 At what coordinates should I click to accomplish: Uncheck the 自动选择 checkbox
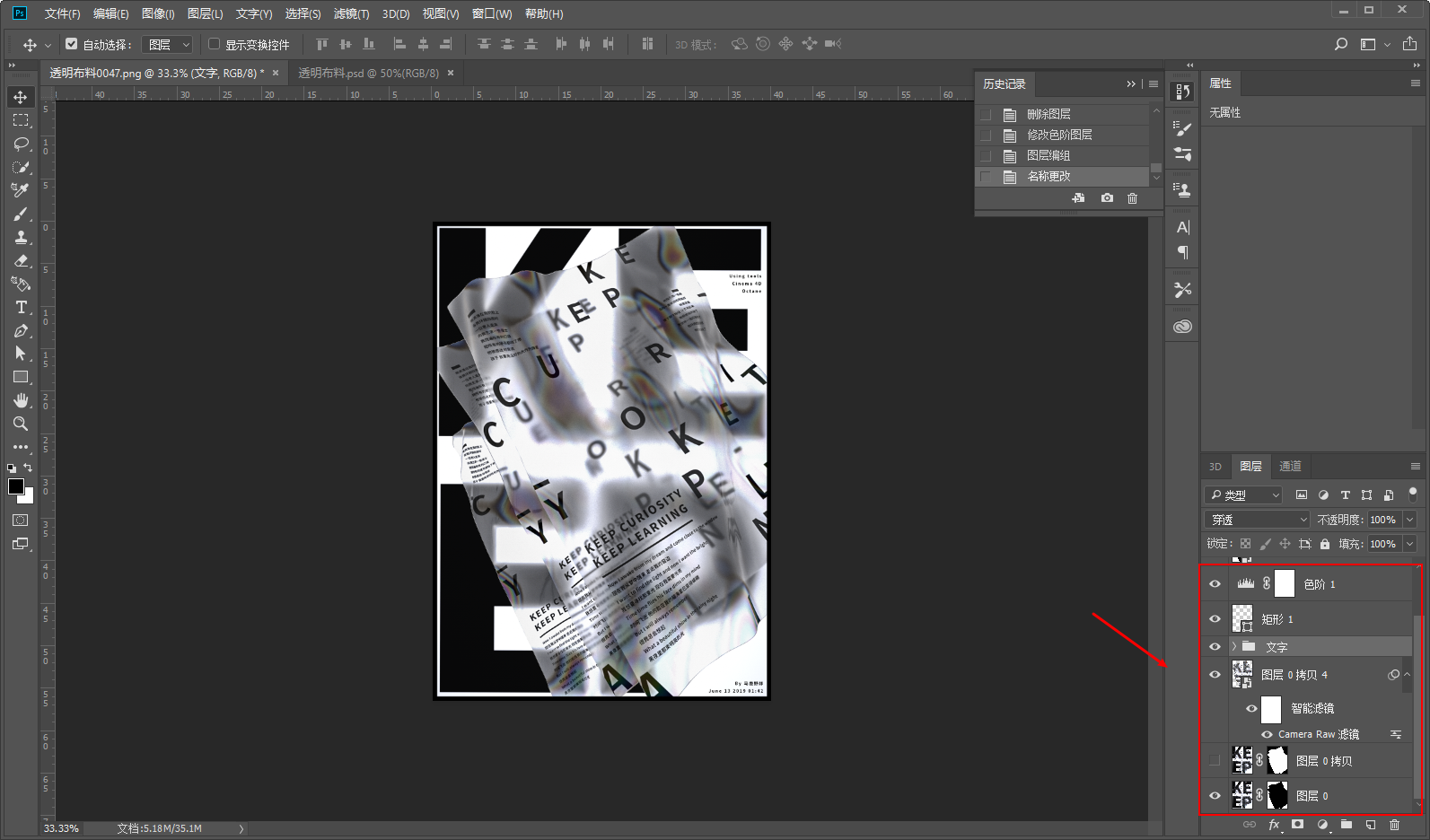(72, 44)
